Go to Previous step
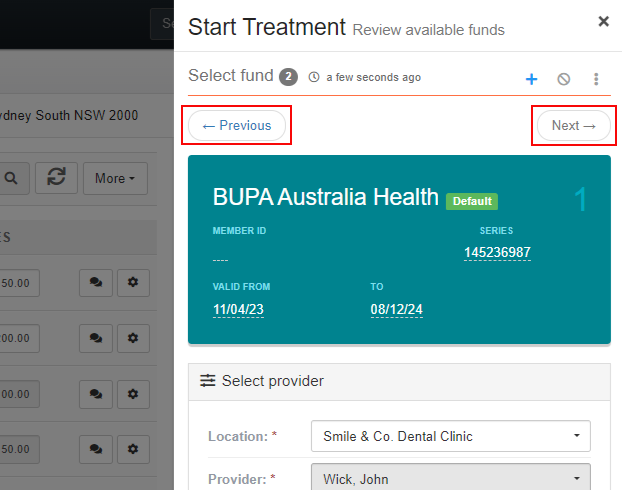The image size is (622, 490). [237, 125]
